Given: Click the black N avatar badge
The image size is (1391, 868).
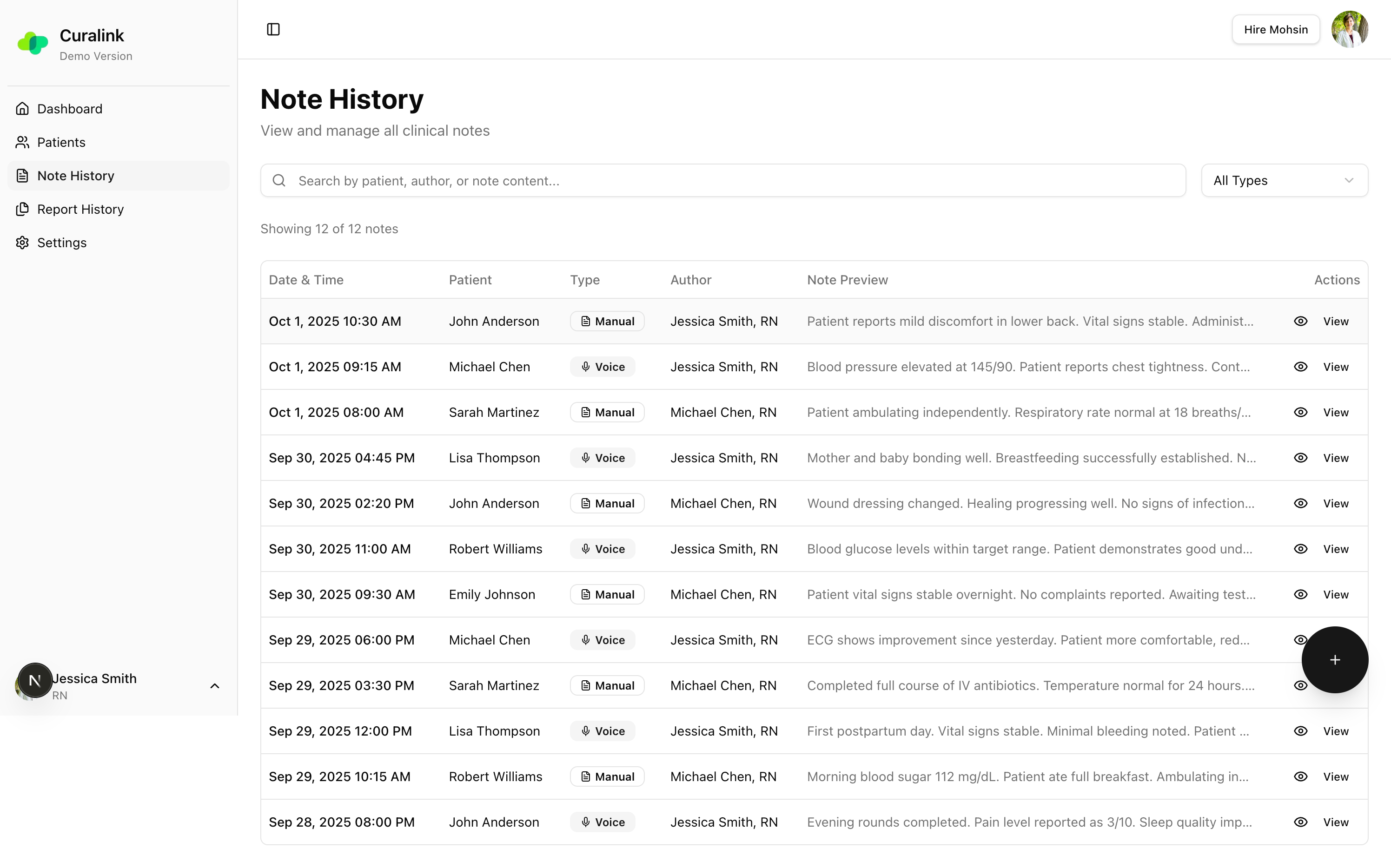Looking at the screenshot, I should pos(34,680).
